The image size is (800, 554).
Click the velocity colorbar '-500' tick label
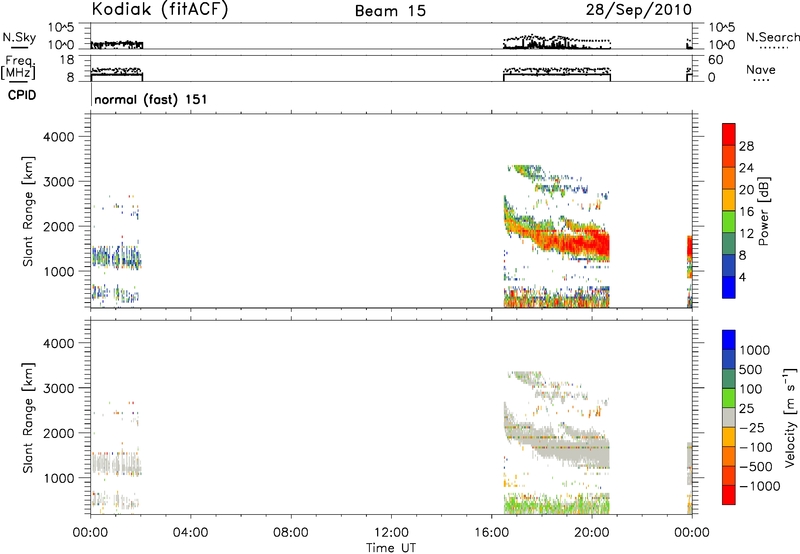pos(756,467)
